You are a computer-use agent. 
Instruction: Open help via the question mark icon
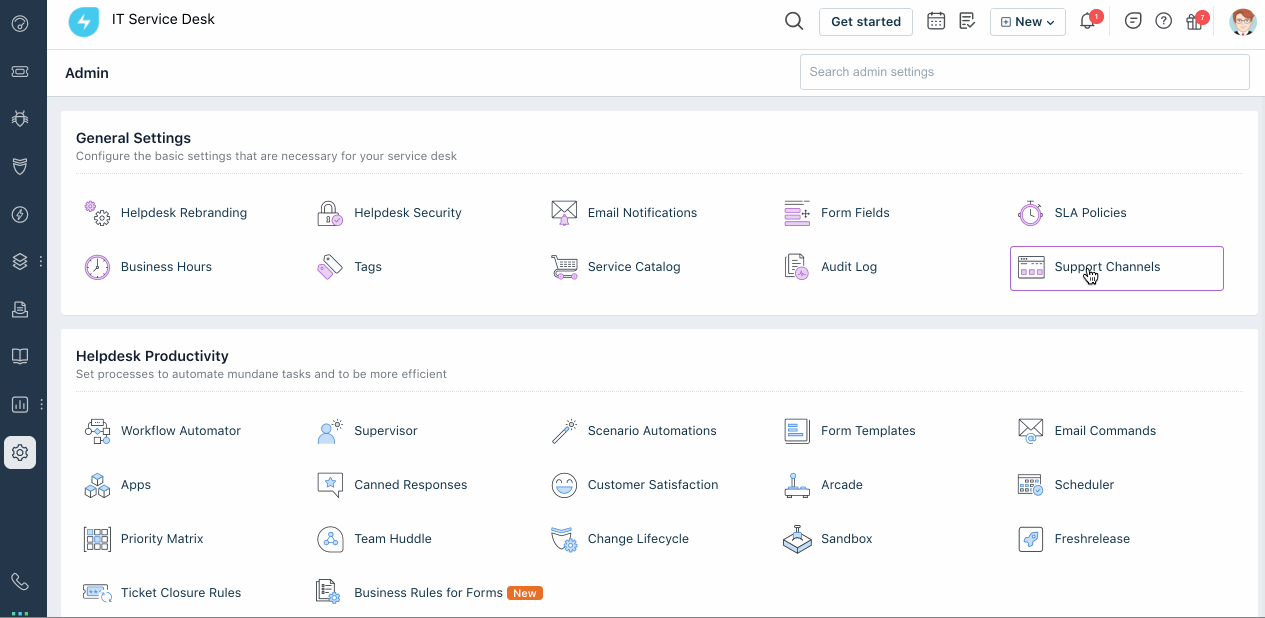point(1163,20)
